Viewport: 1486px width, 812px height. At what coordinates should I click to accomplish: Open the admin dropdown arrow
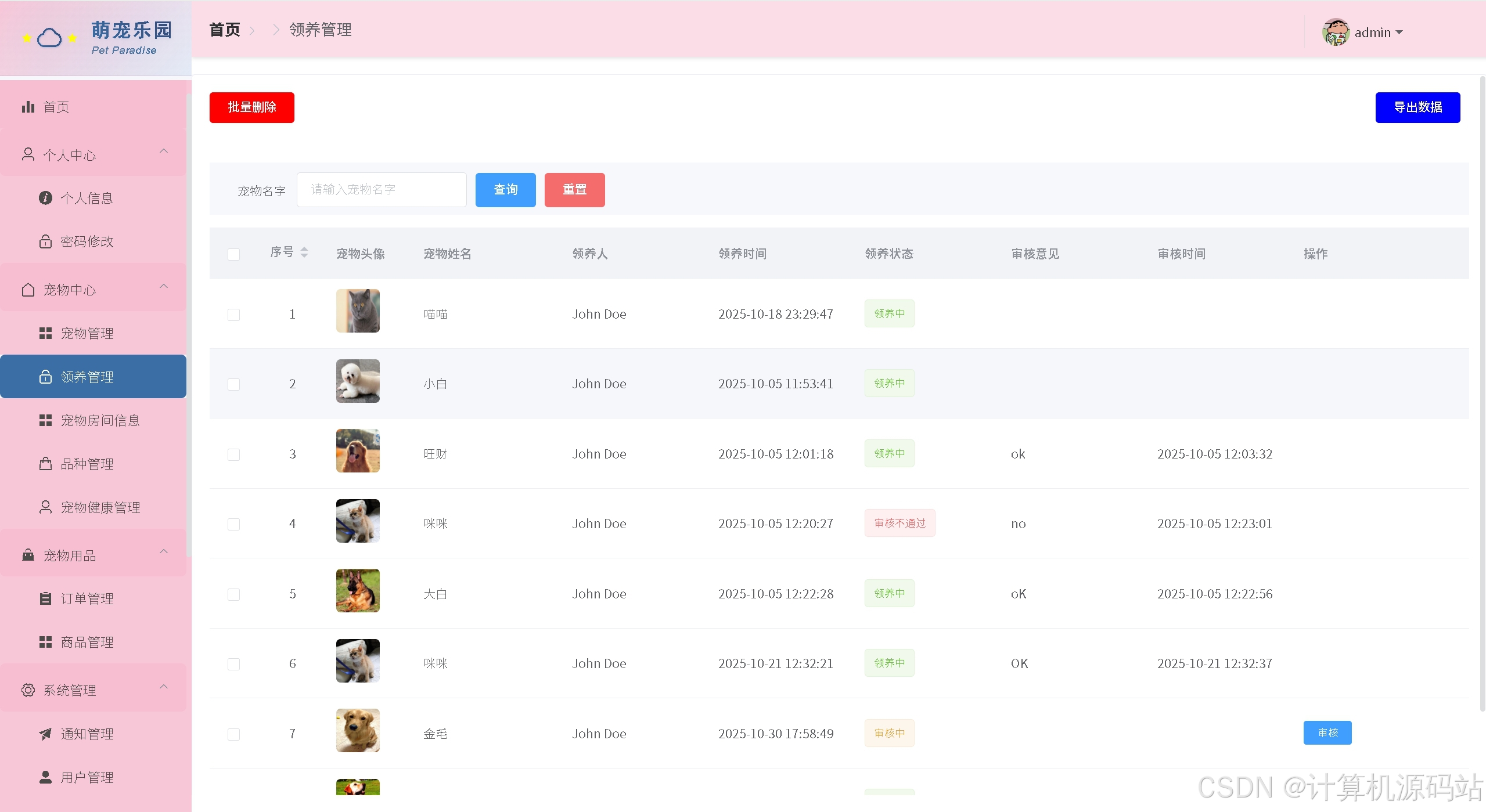click(x=1399, y=33)
